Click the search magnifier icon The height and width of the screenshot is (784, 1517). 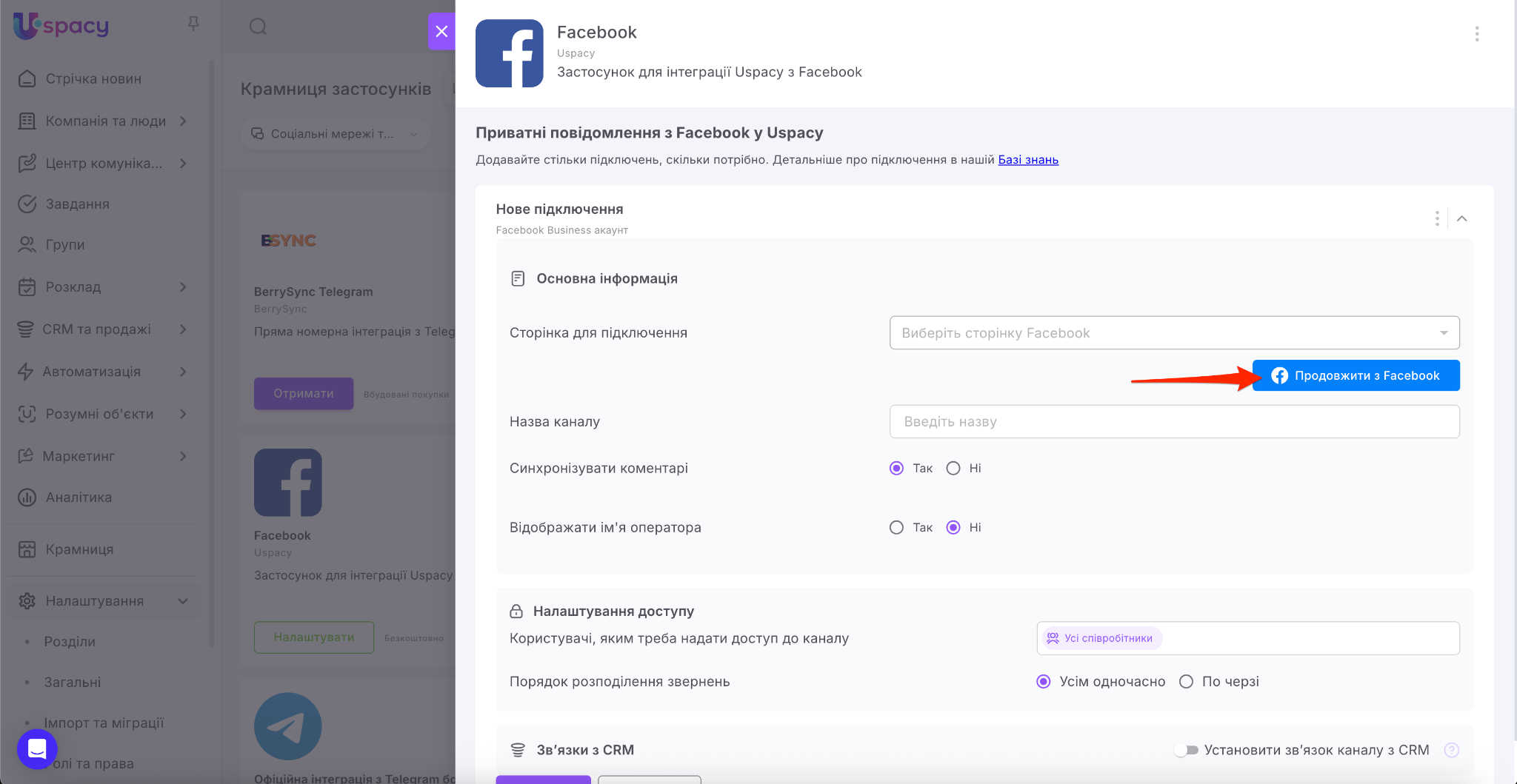pyautogui.click(x=258, y=27)
